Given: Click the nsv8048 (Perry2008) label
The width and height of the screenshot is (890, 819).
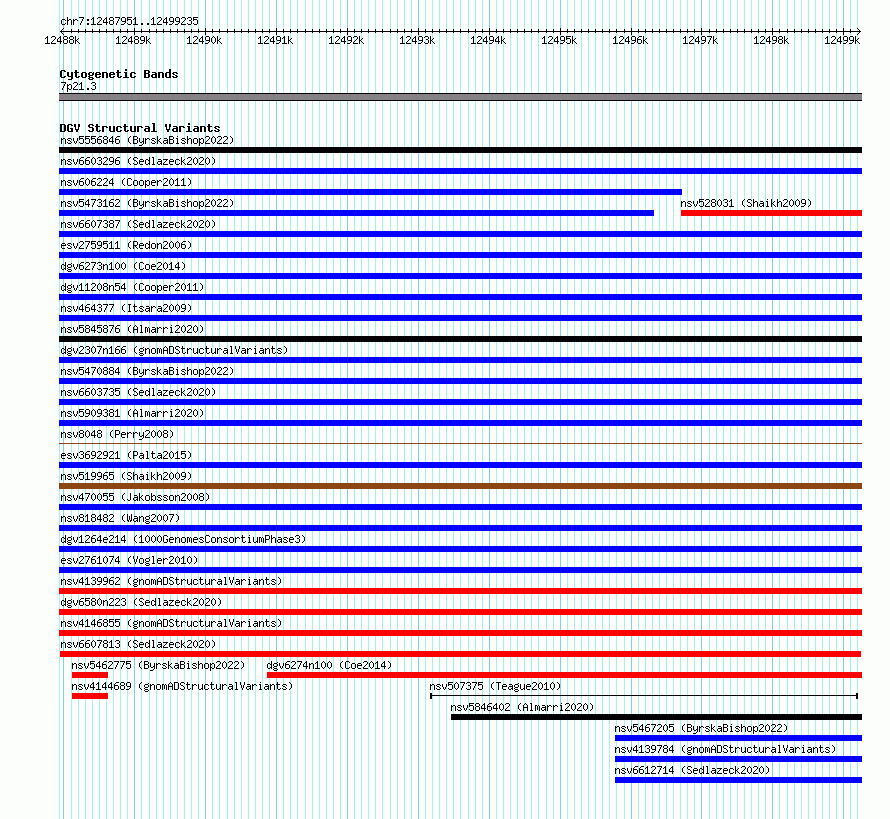Looking at the screenshot, I should [x=117, y=434].
